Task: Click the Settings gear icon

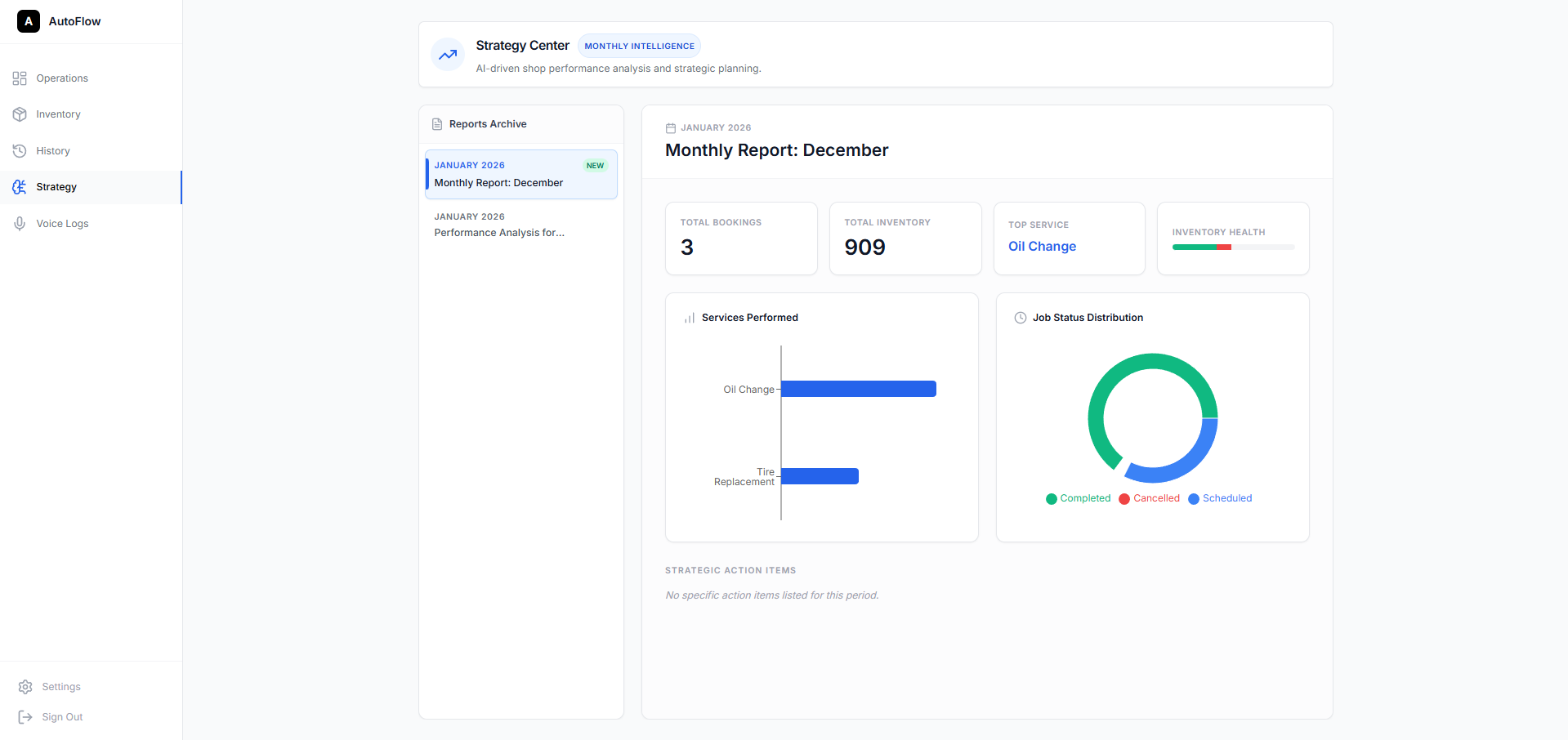Action: point(25,687)
